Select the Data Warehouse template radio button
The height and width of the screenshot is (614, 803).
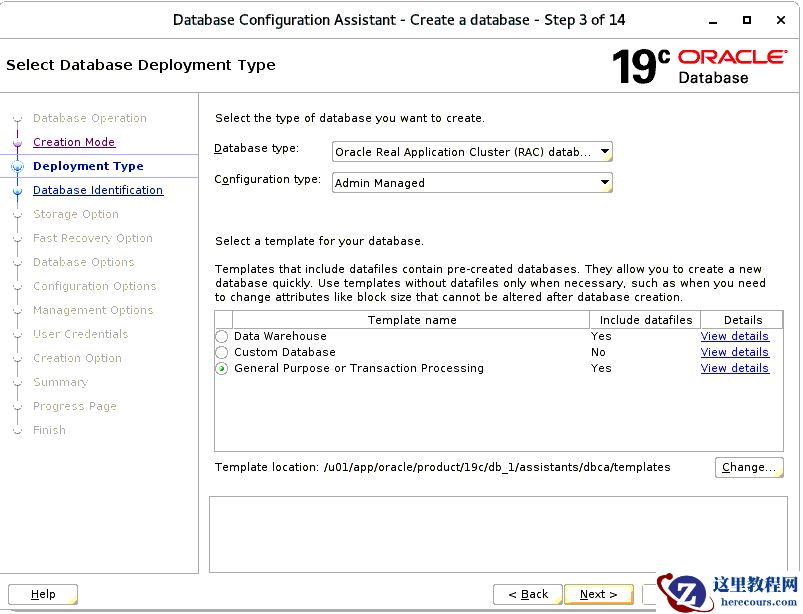point(222,336)
